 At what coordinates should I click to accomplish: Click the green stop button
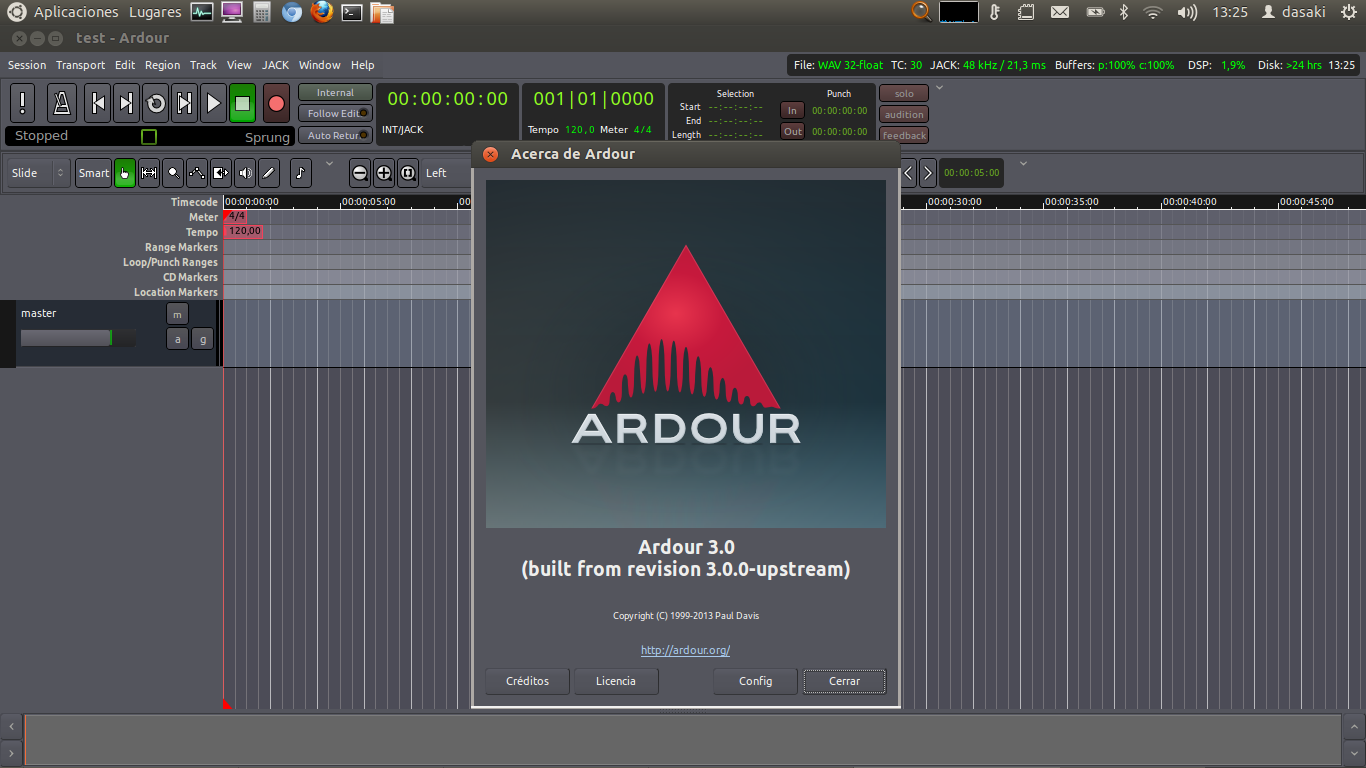coord(242,103)
